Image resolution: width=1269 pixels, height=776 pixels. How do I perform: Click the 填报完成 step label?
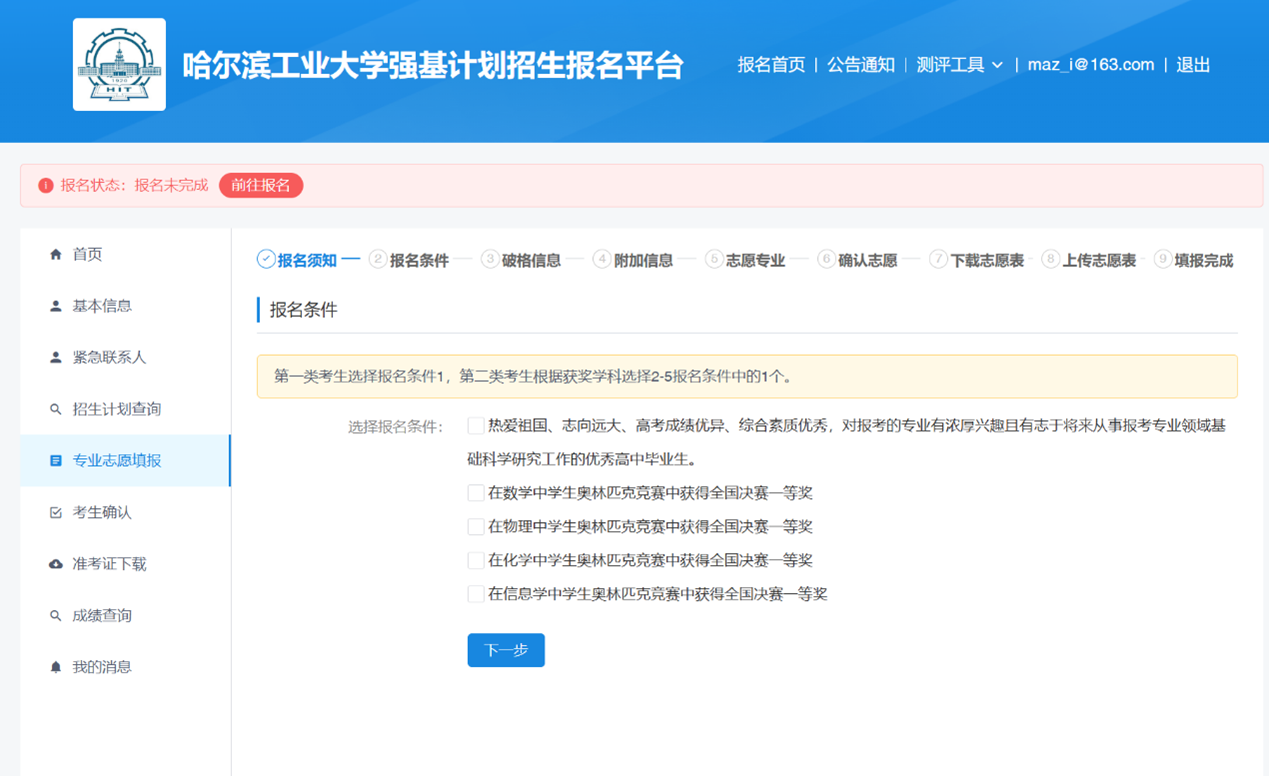[x=1203, y=260]
